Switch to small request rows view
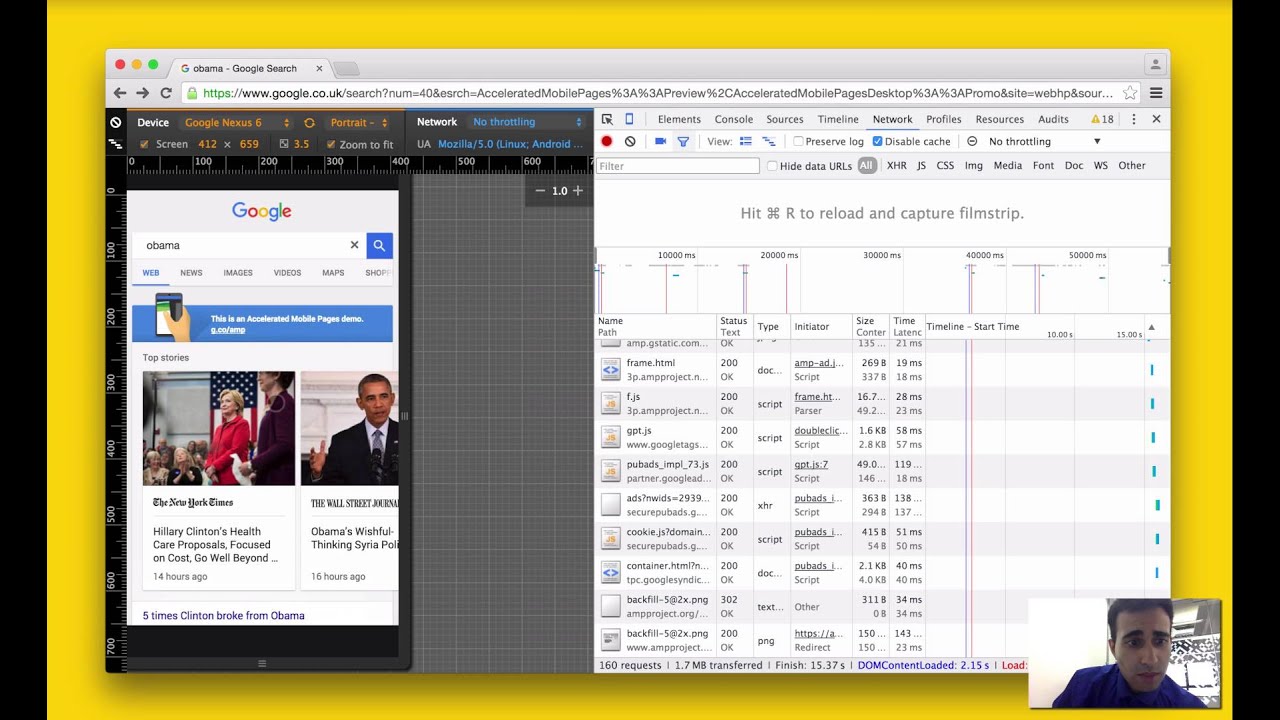Viewport: 1280px width, 720px height. click(x=769, y=142)
